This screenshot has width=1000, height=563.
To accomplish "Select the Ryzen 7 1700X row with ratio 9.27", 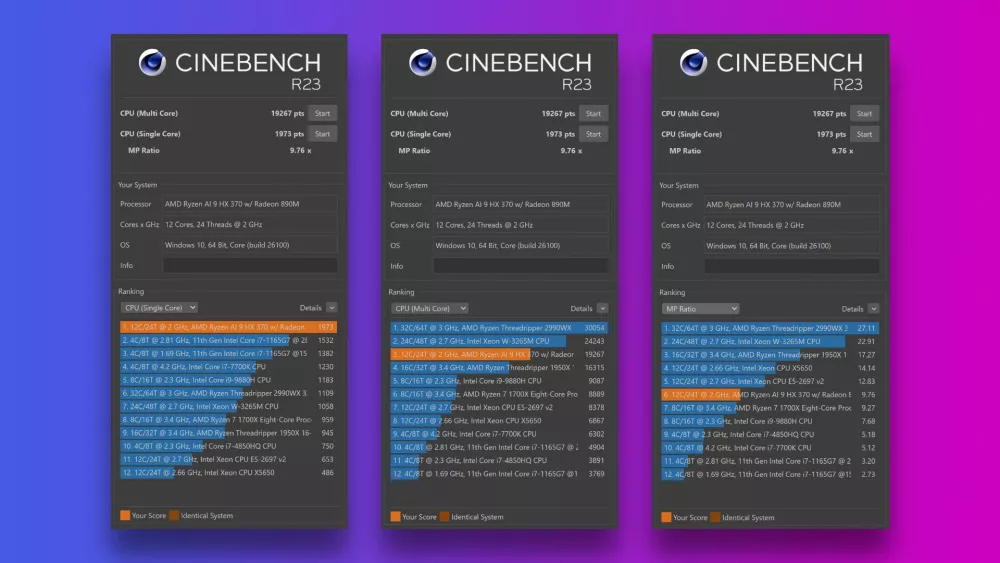I will point(770,408).
